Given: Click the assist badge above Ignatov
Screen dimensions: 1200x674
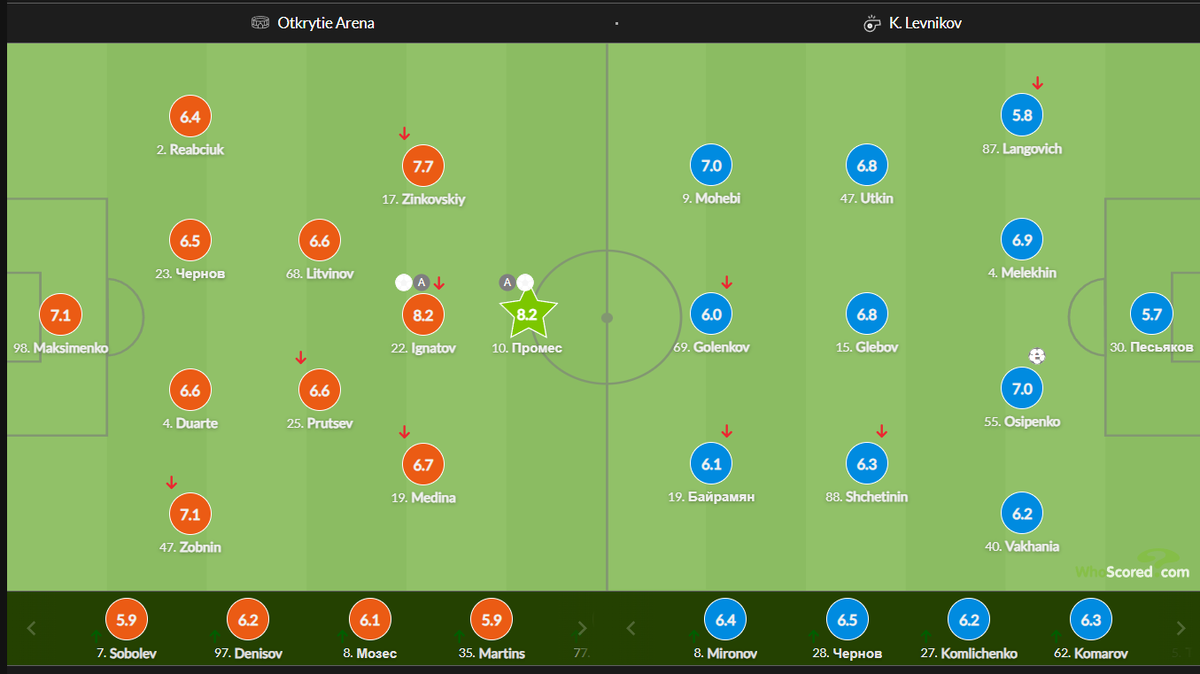Looking at the screenshot, I should point(421,283).
